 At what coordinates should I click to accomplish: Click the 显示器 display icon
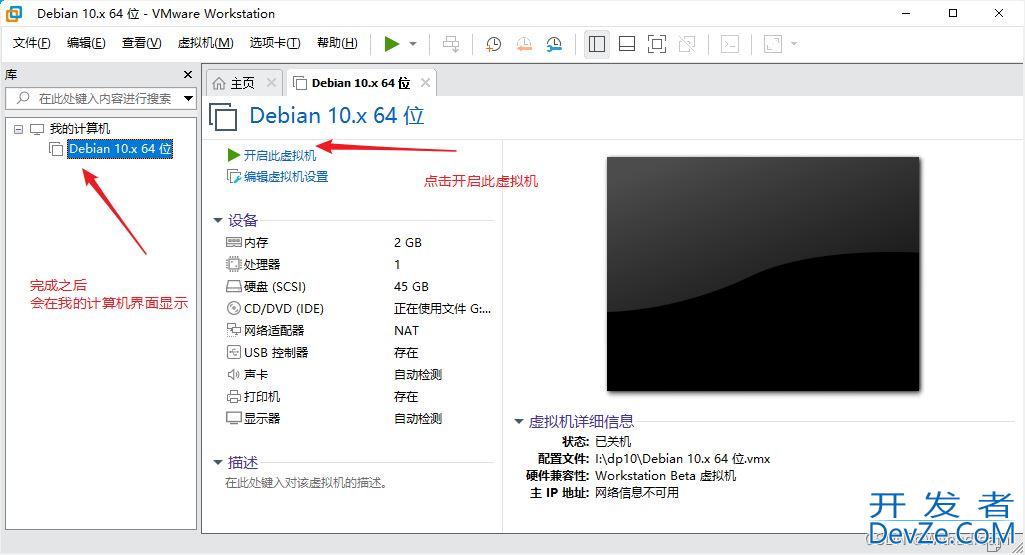(233, 418)
